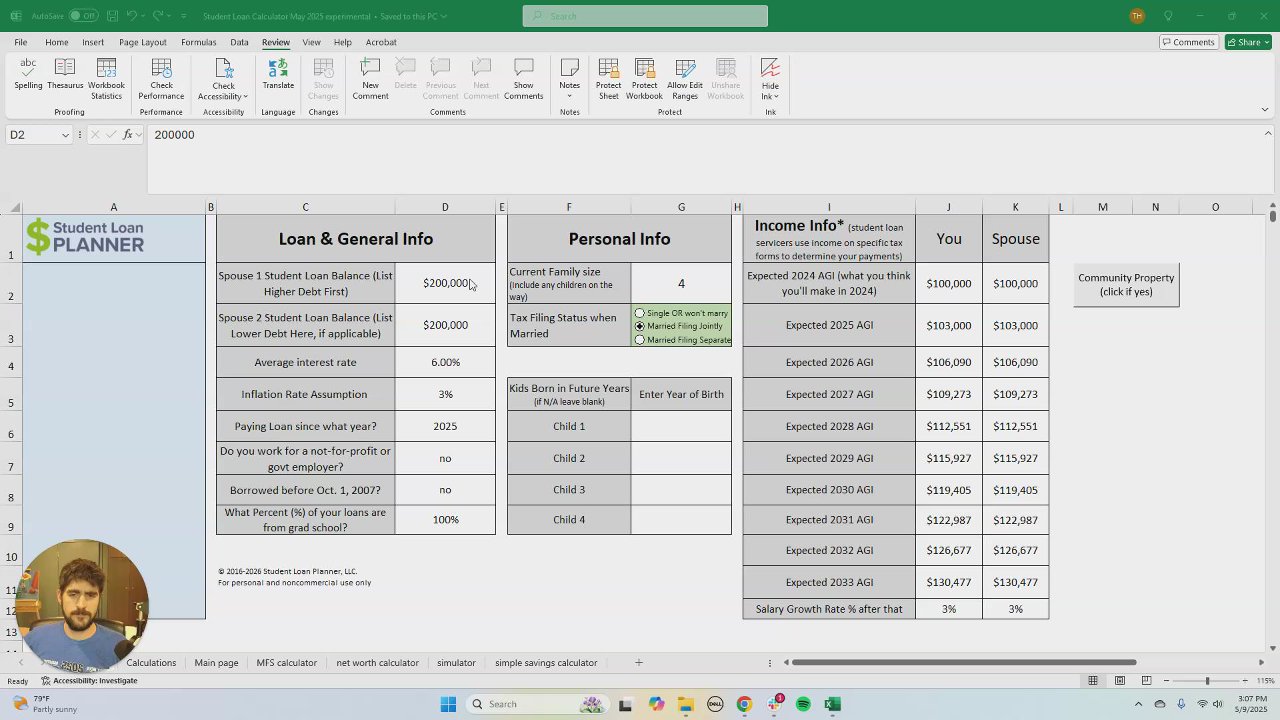Click the Redo arrow in title bar
1280x720 pixels.
coord(158,16)
